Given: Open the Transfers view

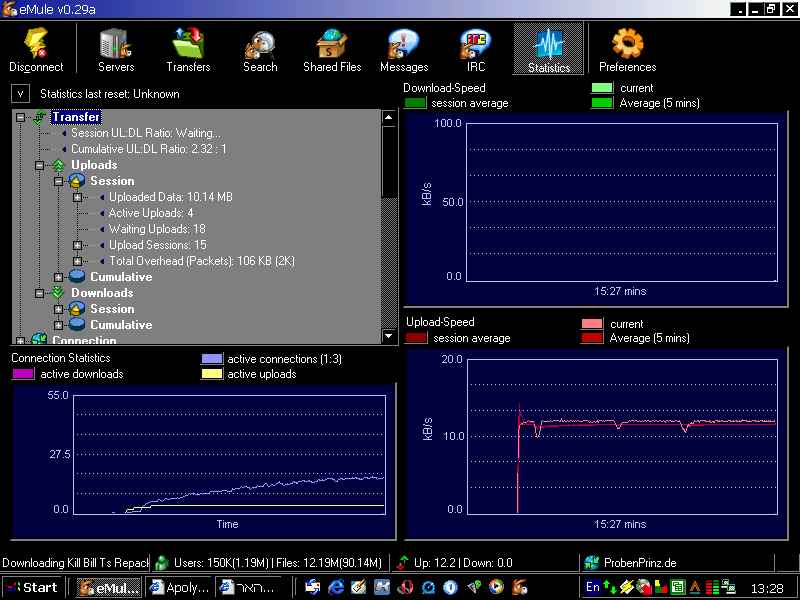Looking at the screenshot, I should [x=188, y=50].
